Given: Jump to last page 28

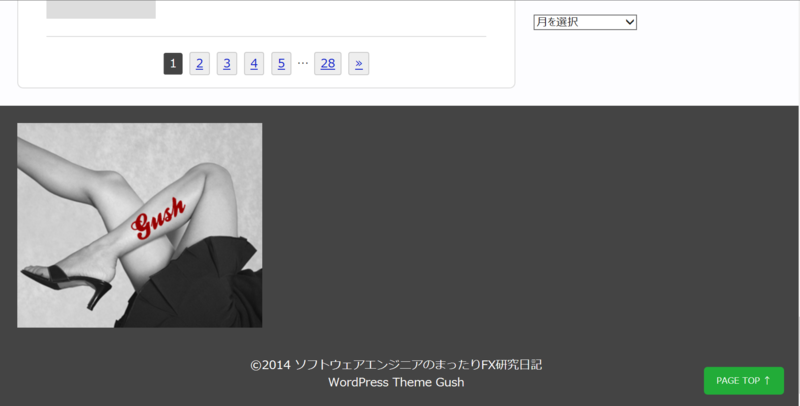Looking at the screenshot, I should [x=328, y=64].
